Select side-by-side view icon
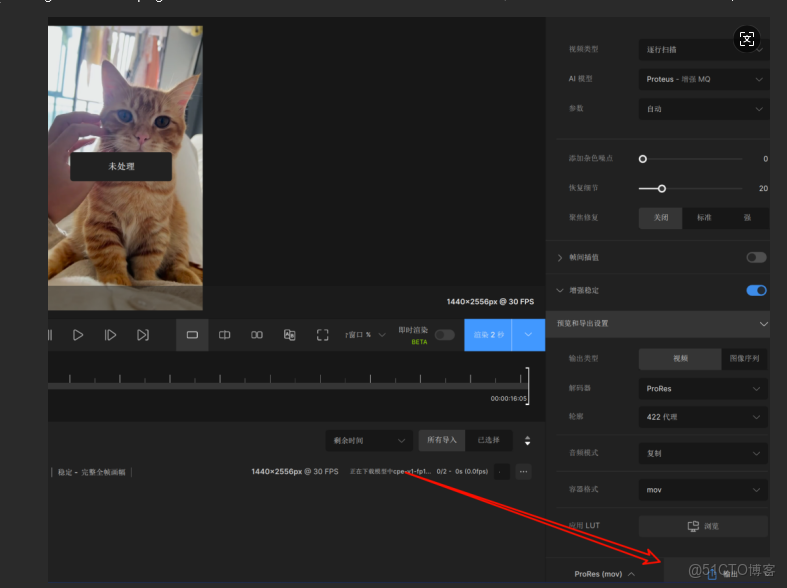 tap(257, 335)
